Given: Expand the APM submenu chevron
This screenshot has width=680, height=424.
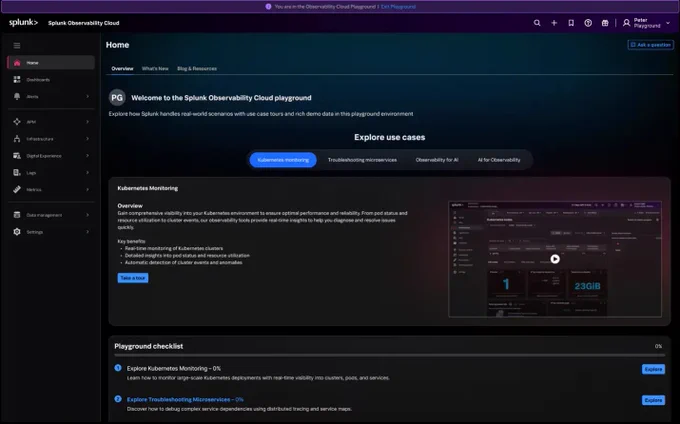Looking at the screenshot, I should point(88,122).
